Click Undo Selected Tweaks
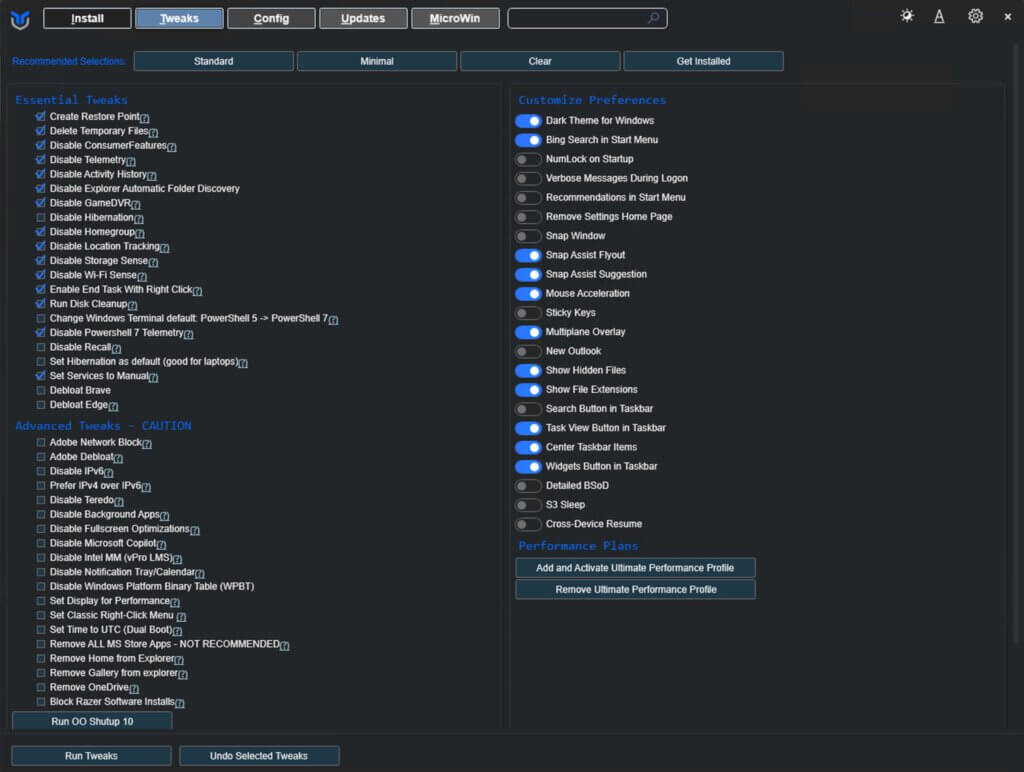The image size is (1024, 772). click(x=259, y=756)
